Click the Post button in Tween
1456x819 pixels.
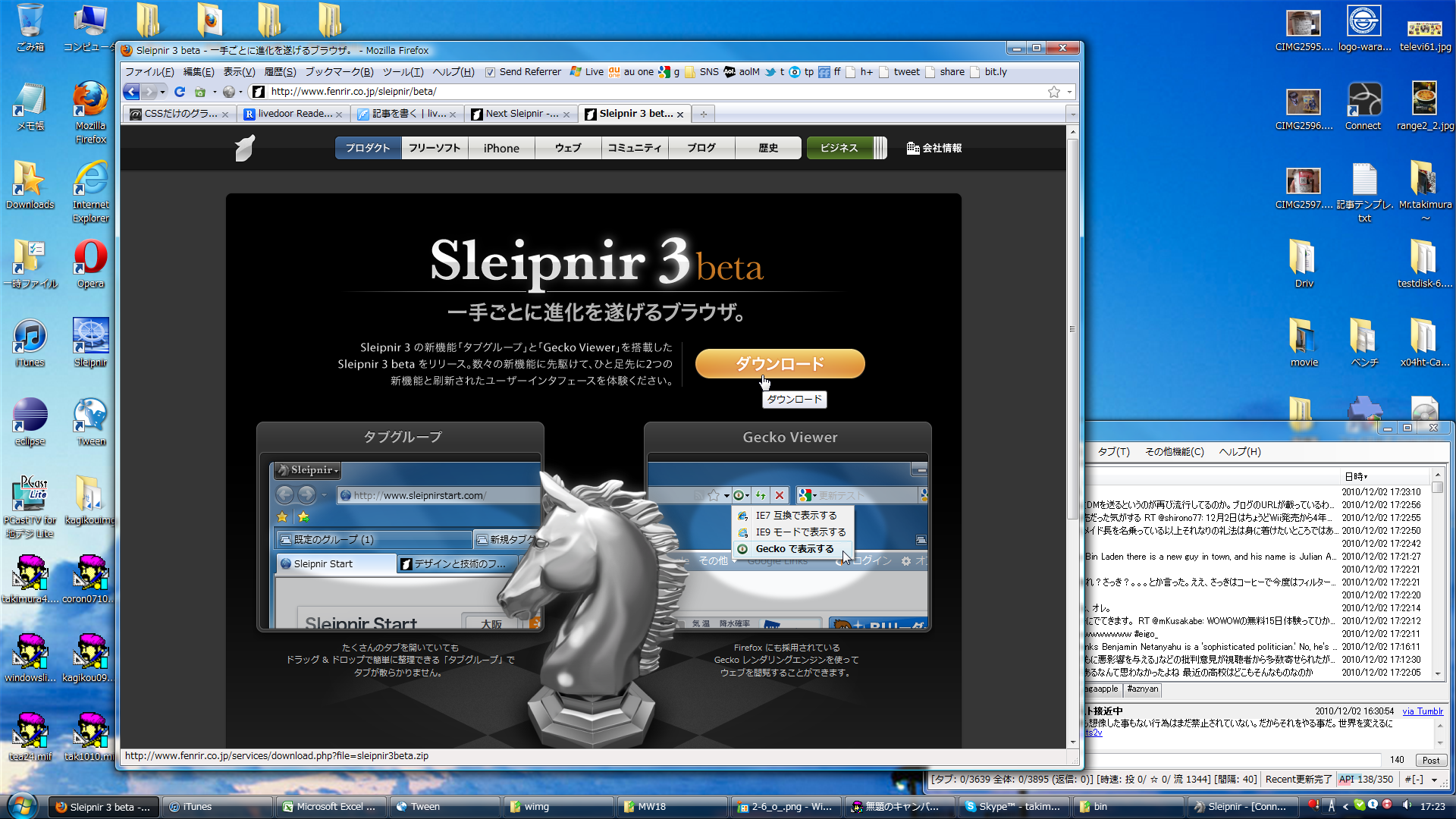(x=1431, y=760)
